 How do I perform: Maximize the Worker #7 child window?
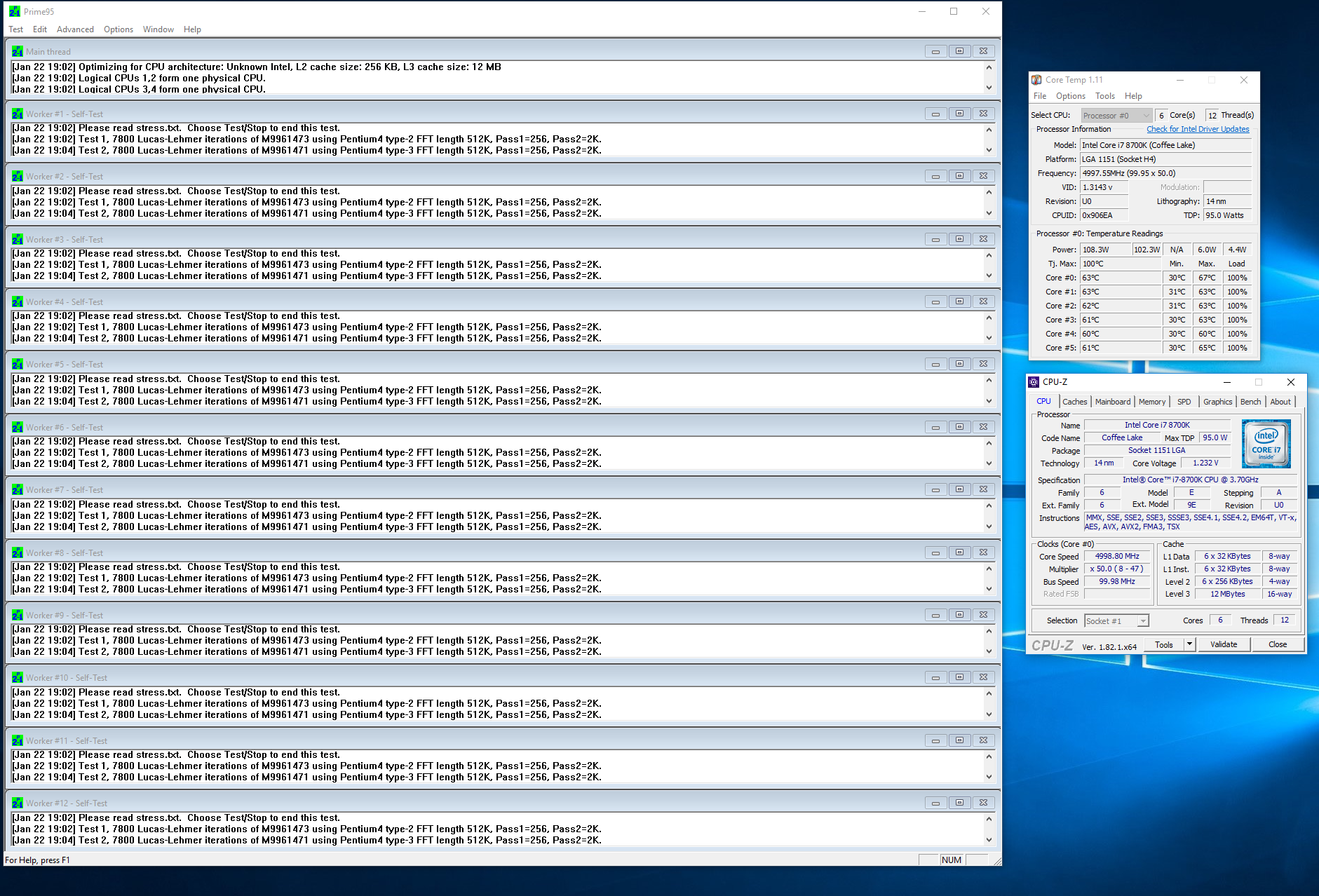coord(959,489)
